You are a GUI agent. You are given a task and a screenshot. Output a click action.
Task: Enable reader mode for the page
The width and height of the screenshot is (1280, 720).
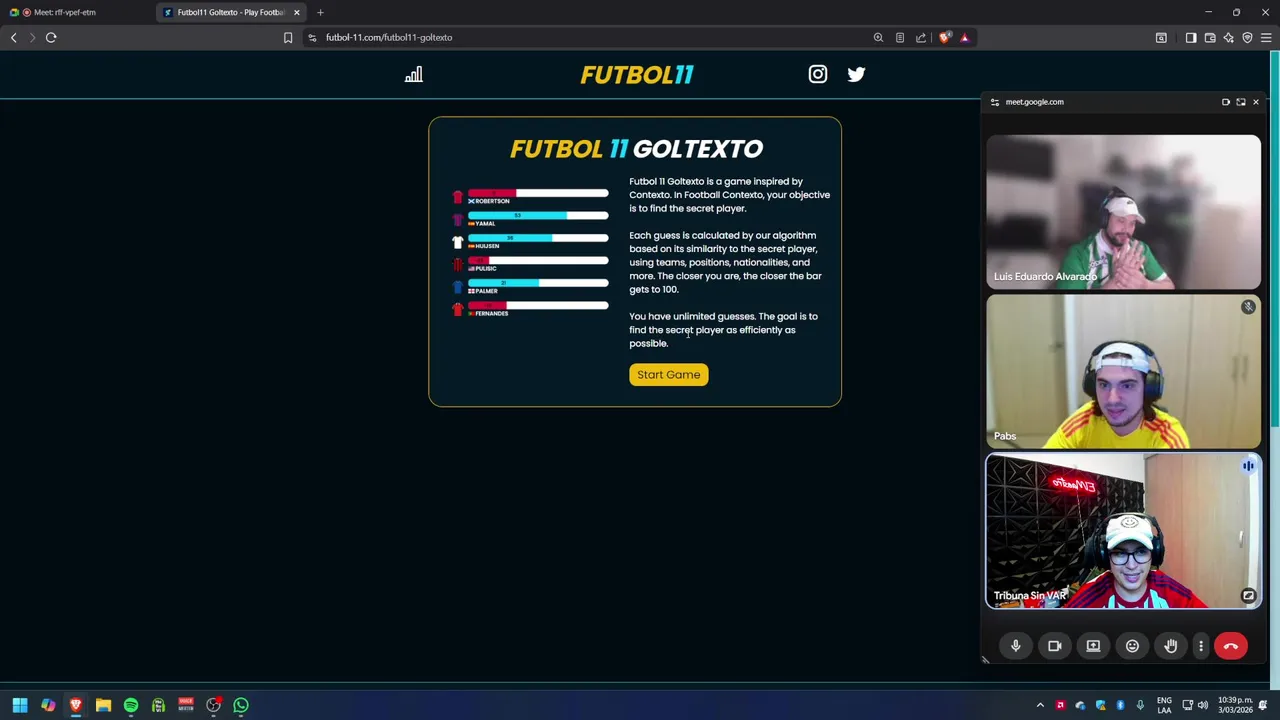[x=900, y=38]
